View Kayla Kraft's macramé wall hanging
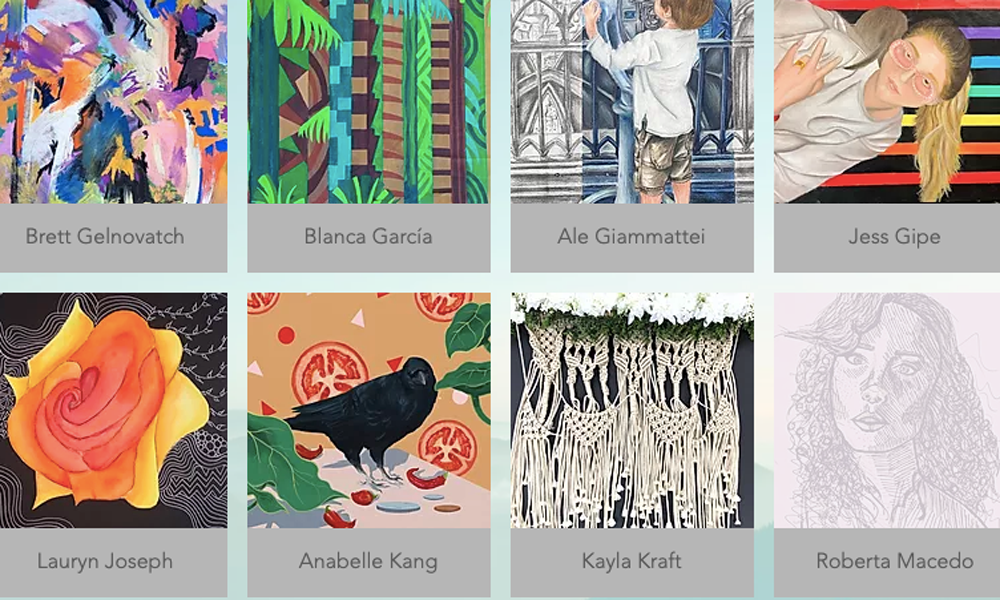Viewport: 1000px width, 600px height. coord(632,410)
